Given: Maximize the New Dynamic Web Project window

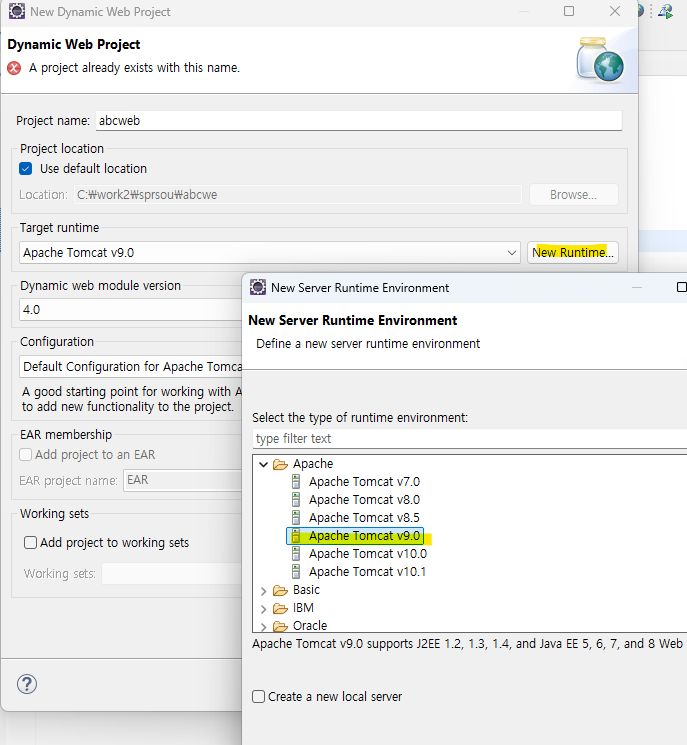Looking at the screenshot, I should (569, 11).
